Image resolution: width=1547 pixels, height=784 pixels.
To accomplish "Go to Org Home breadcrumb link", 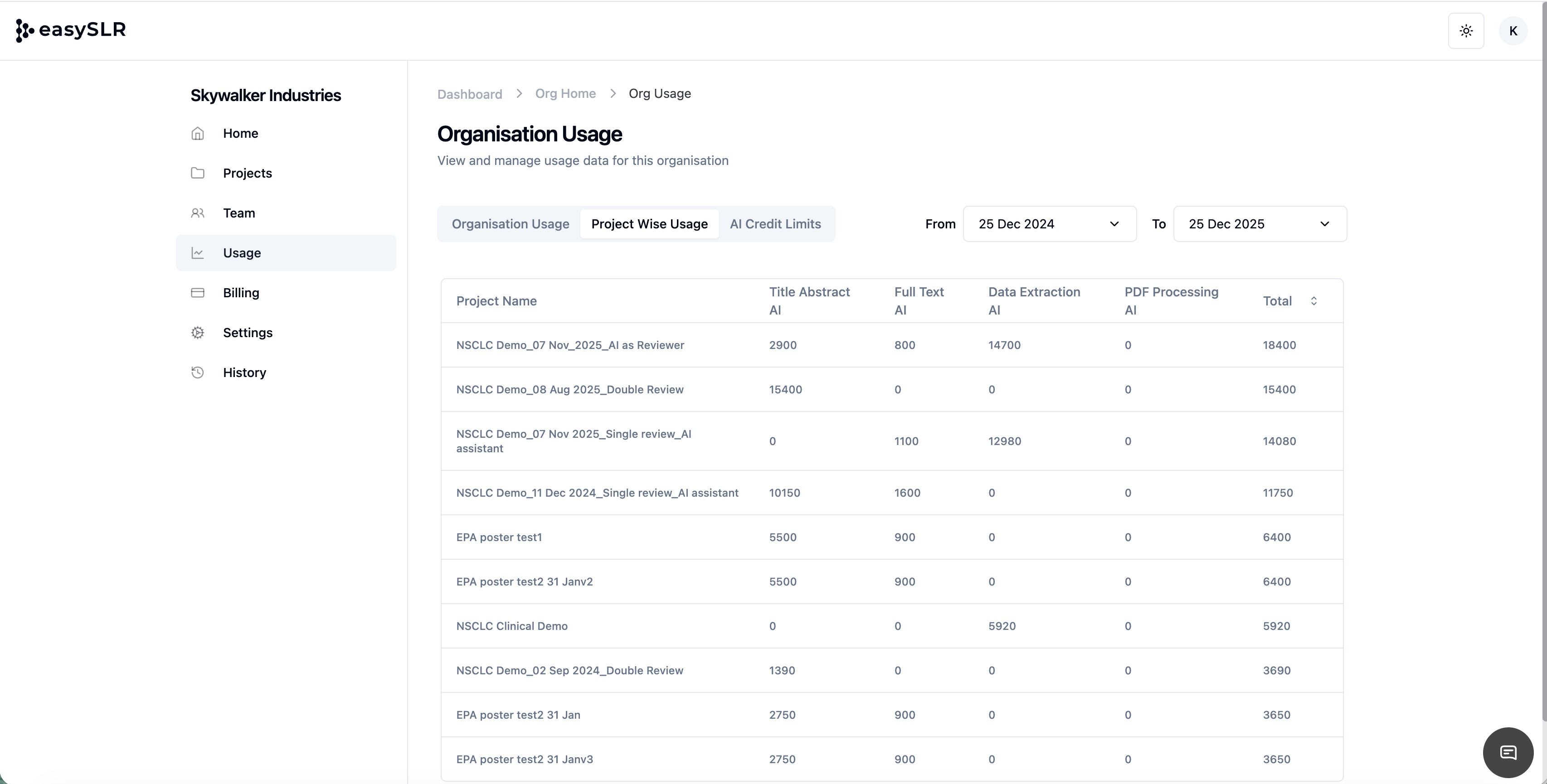I will [x=565, y=94].
